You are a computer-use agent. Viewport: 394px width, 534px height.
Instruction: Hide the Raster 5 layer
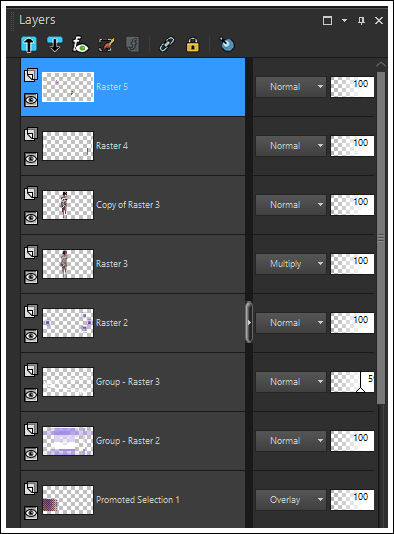tap(31, 100)
